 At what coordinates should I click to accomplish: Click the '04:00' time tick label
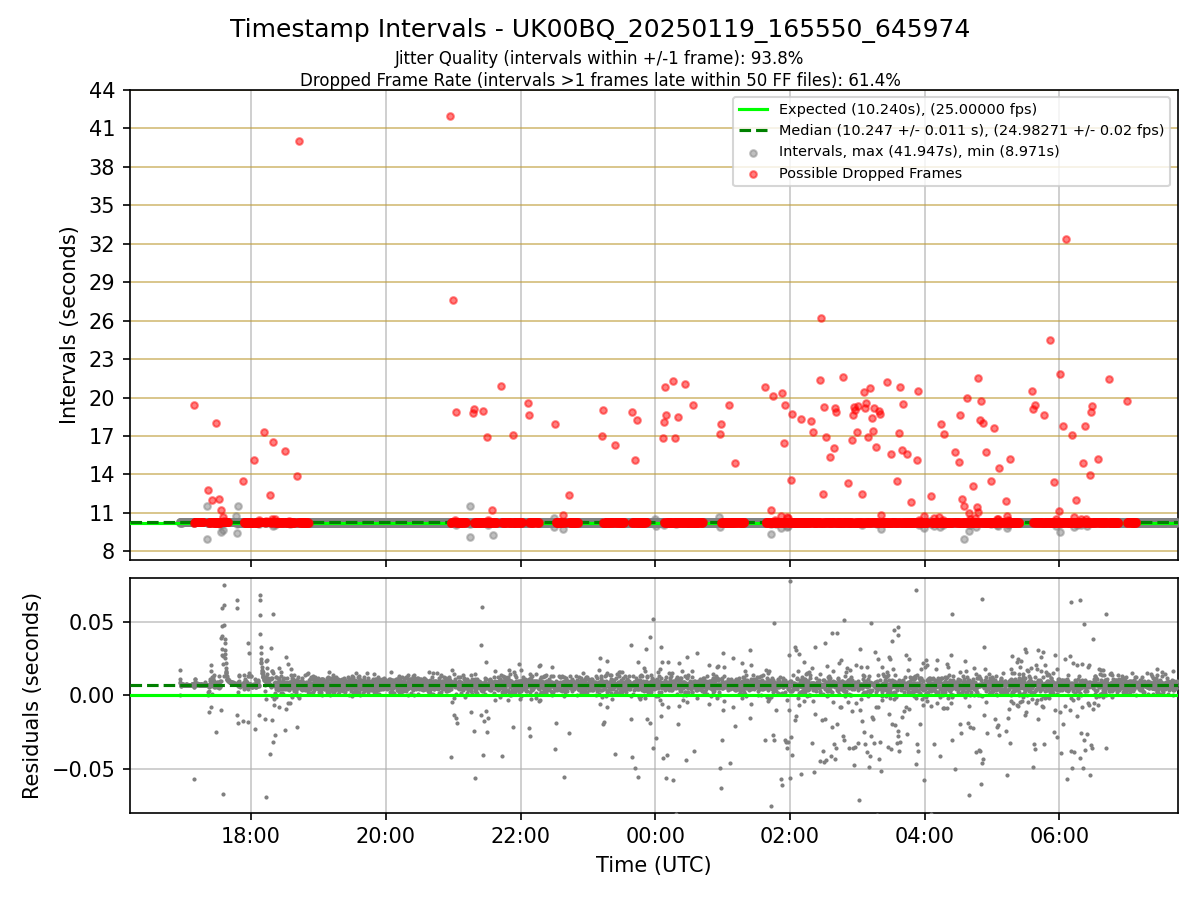[x=925, y=834]
